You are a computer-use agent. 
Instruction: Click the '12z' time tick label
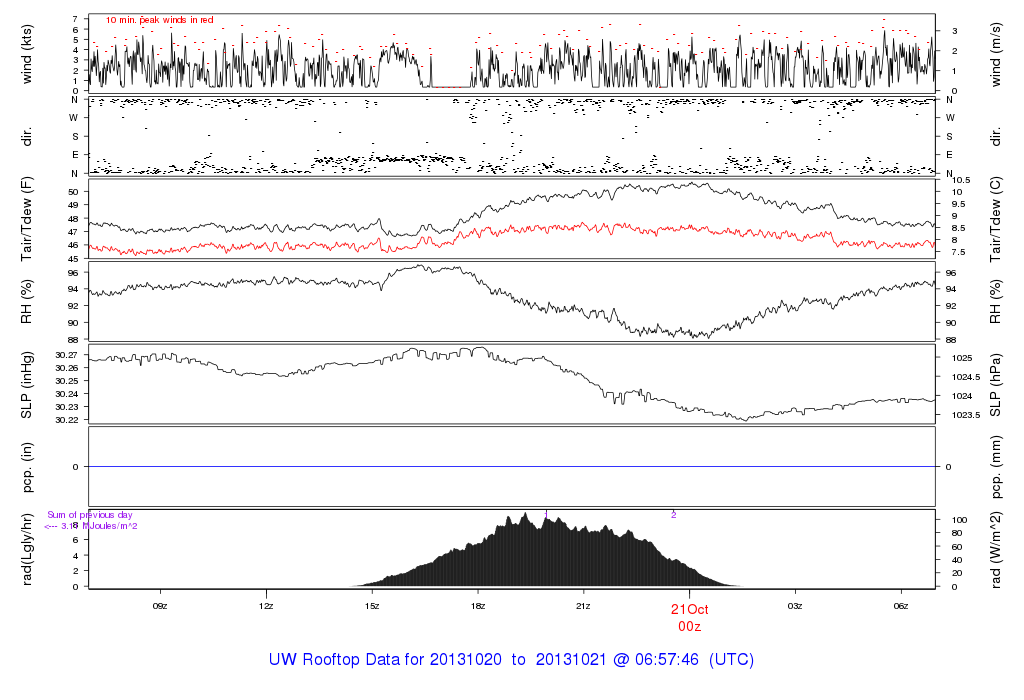(266, 606)
